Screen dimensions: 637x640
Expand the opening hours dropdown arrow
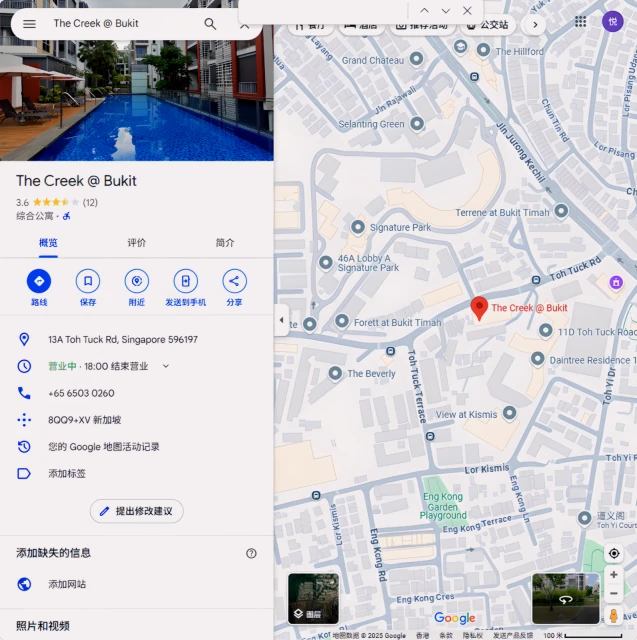point(166,366)
